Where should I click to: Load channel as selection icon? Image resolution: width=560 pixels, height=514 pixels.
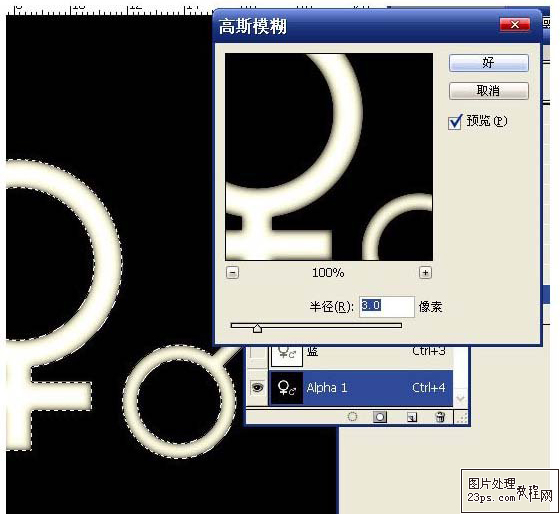(x=352, y=417)
